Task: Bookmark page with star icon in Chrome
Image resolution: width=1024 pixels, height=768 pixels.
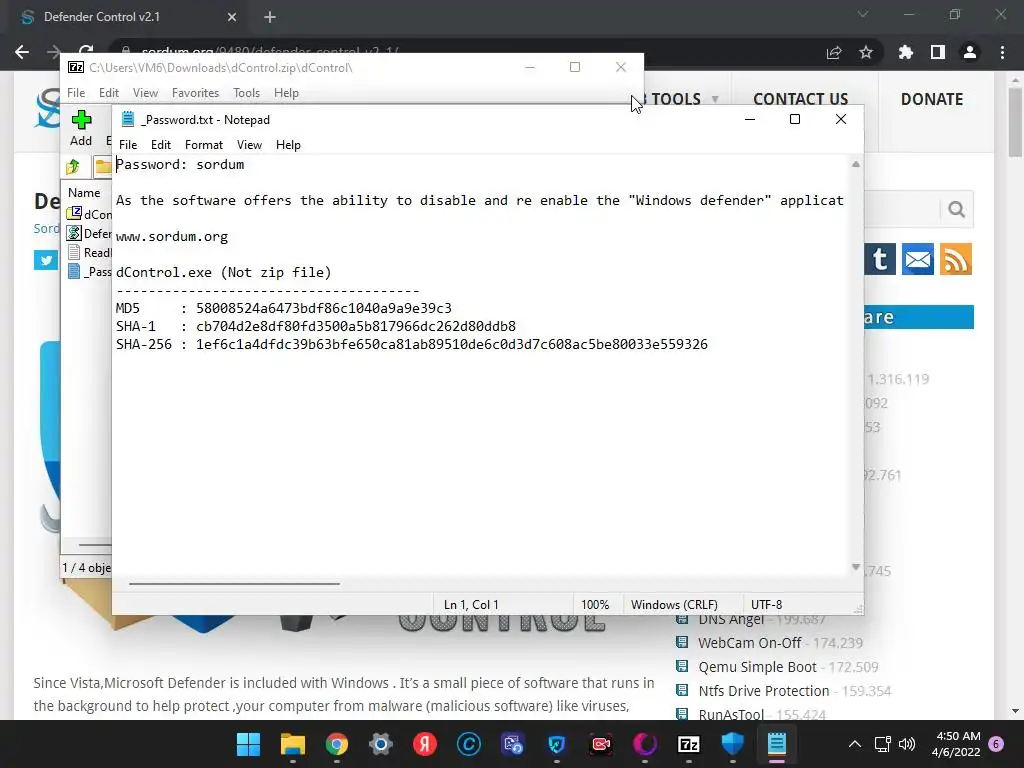Action: [x=866, y=52]
